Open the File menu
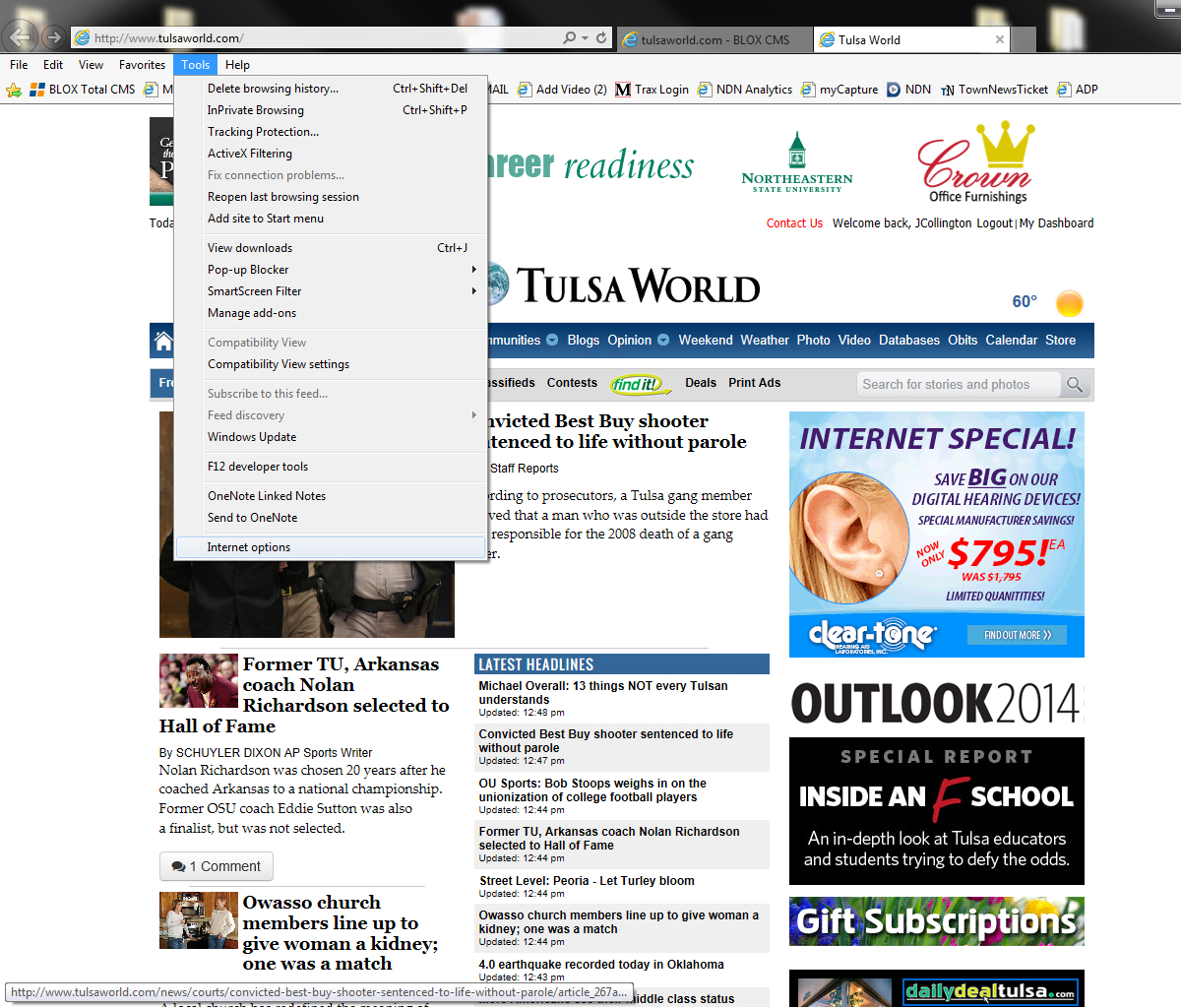The height and width of the screenshot is (1008, 1181). point(19,65)
